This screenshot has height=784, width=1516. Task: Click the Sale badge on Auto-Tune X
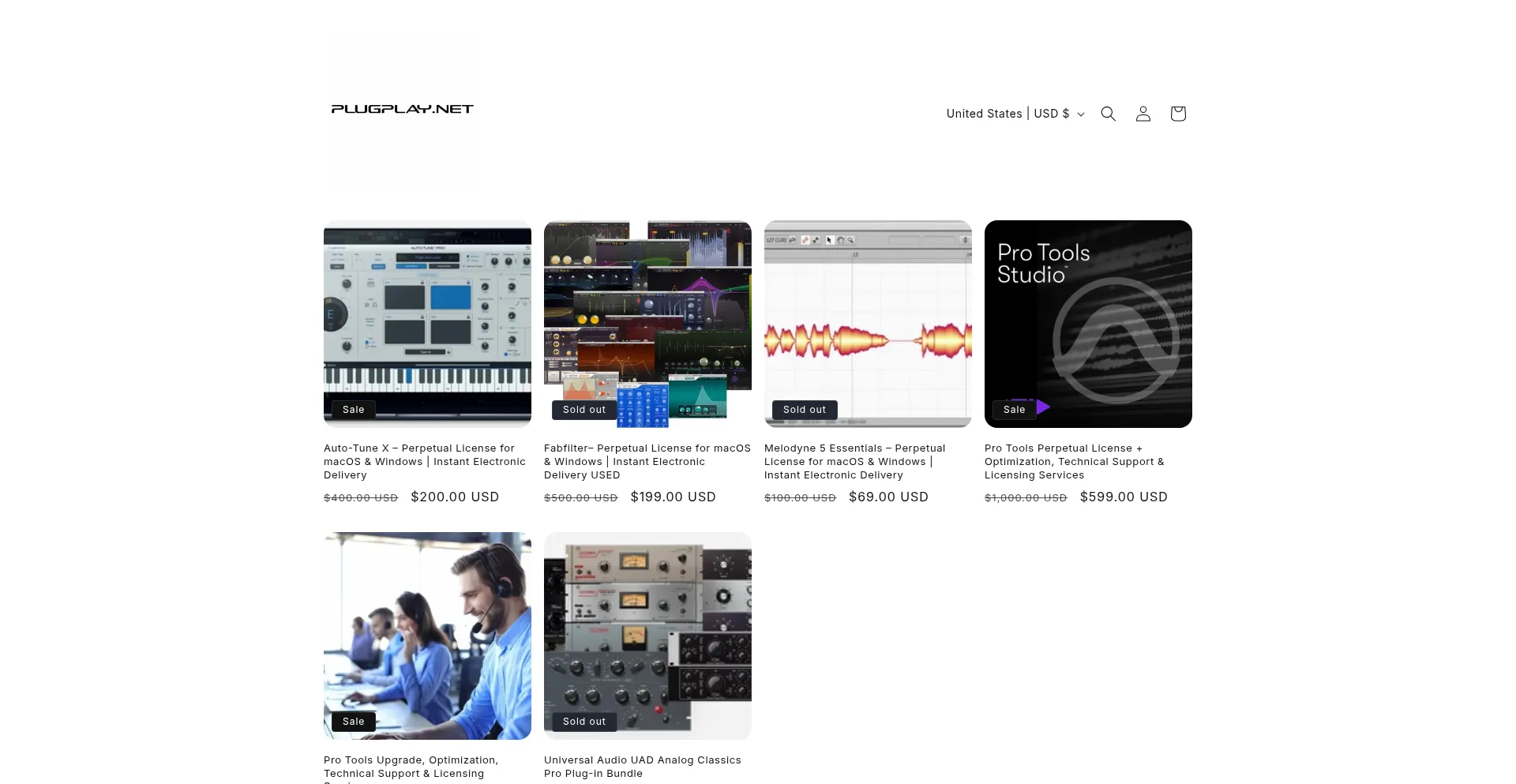point(354,410)
